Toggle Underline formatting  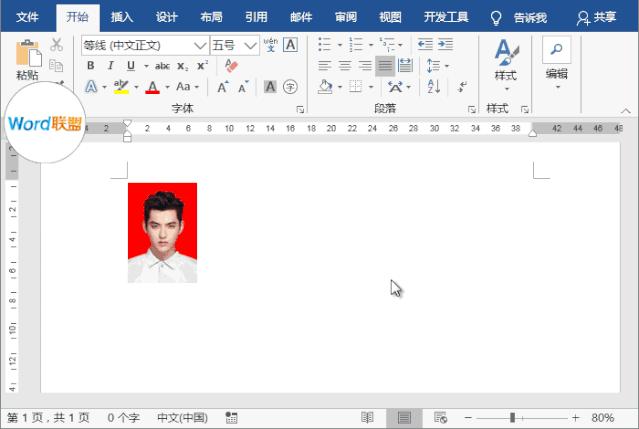(x=131, y=66)
